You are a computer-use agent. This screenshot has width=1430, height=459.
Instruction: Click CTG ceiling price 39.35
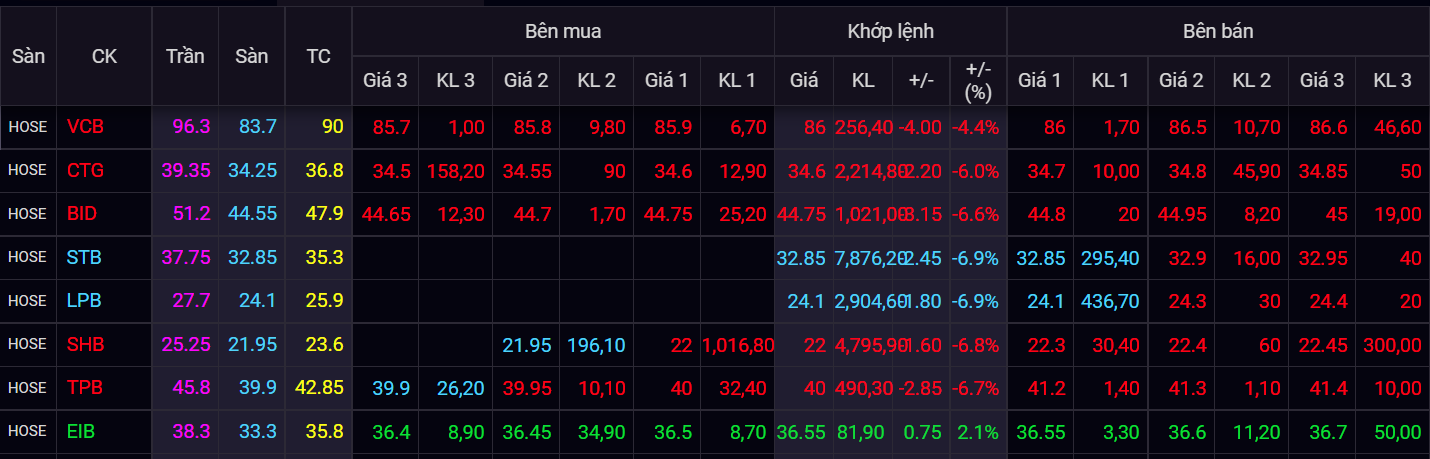(186, 170)
